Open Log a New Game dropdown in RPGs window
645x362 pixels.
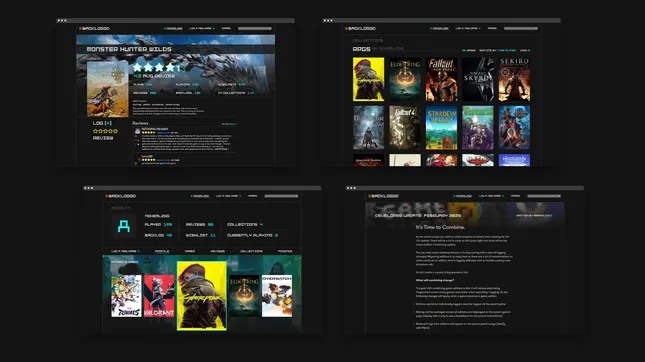point(468,28)
